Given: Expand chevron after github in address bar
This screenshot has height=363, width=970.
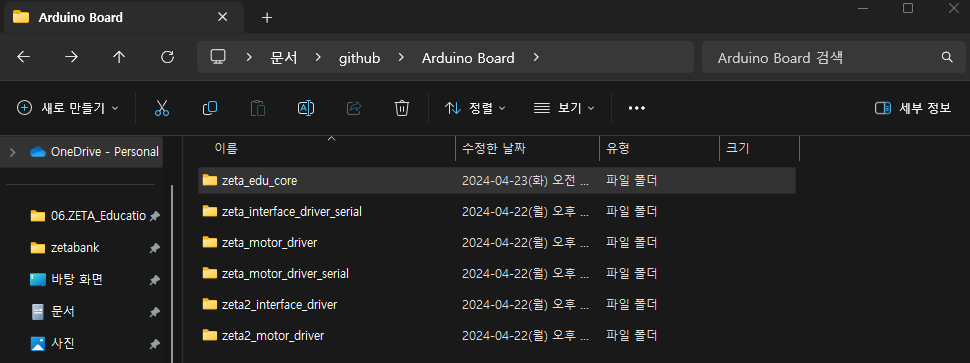Looking at the screenshot, I should 401,58.
